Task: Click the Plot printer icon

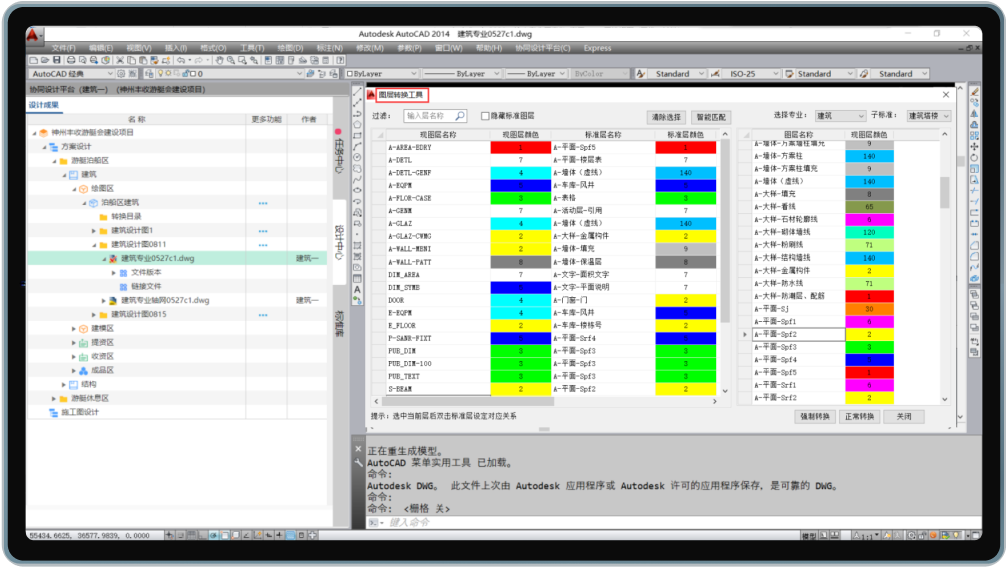Action: (71, 60)
